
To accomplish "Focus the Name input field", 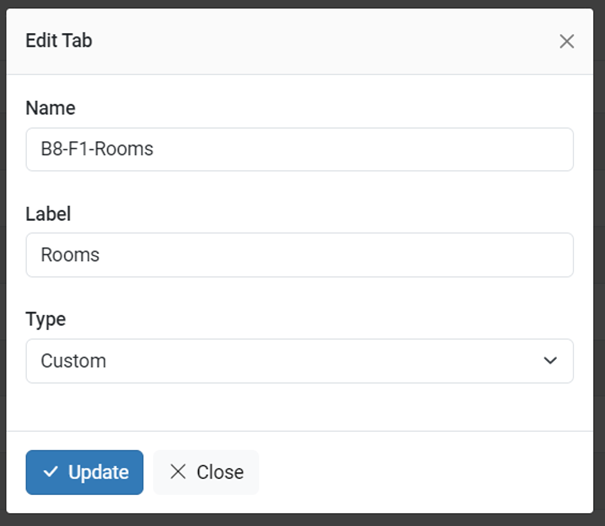I will (299, 149).
